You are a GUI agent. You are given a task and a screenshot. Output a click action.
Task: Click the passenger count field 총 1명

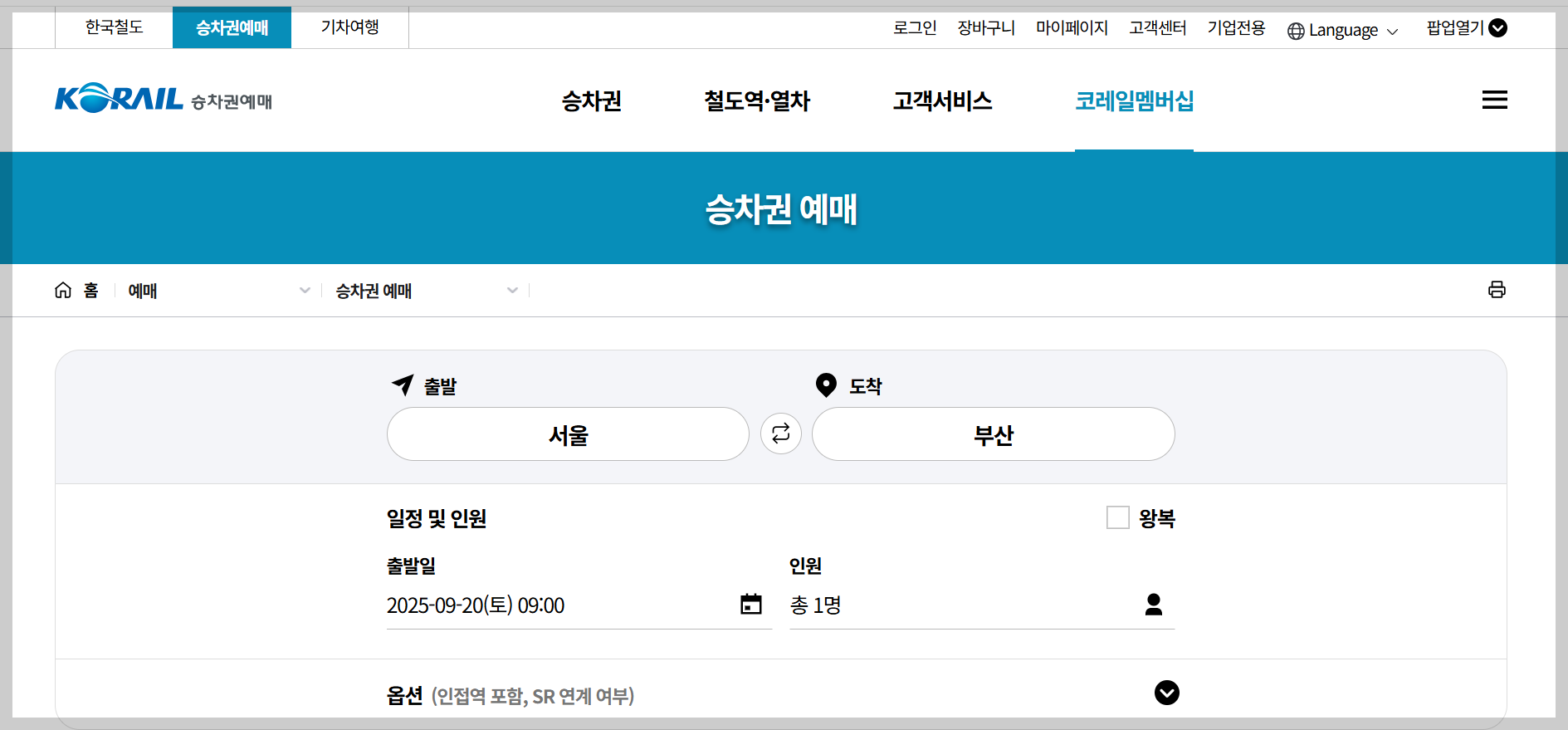982,605
